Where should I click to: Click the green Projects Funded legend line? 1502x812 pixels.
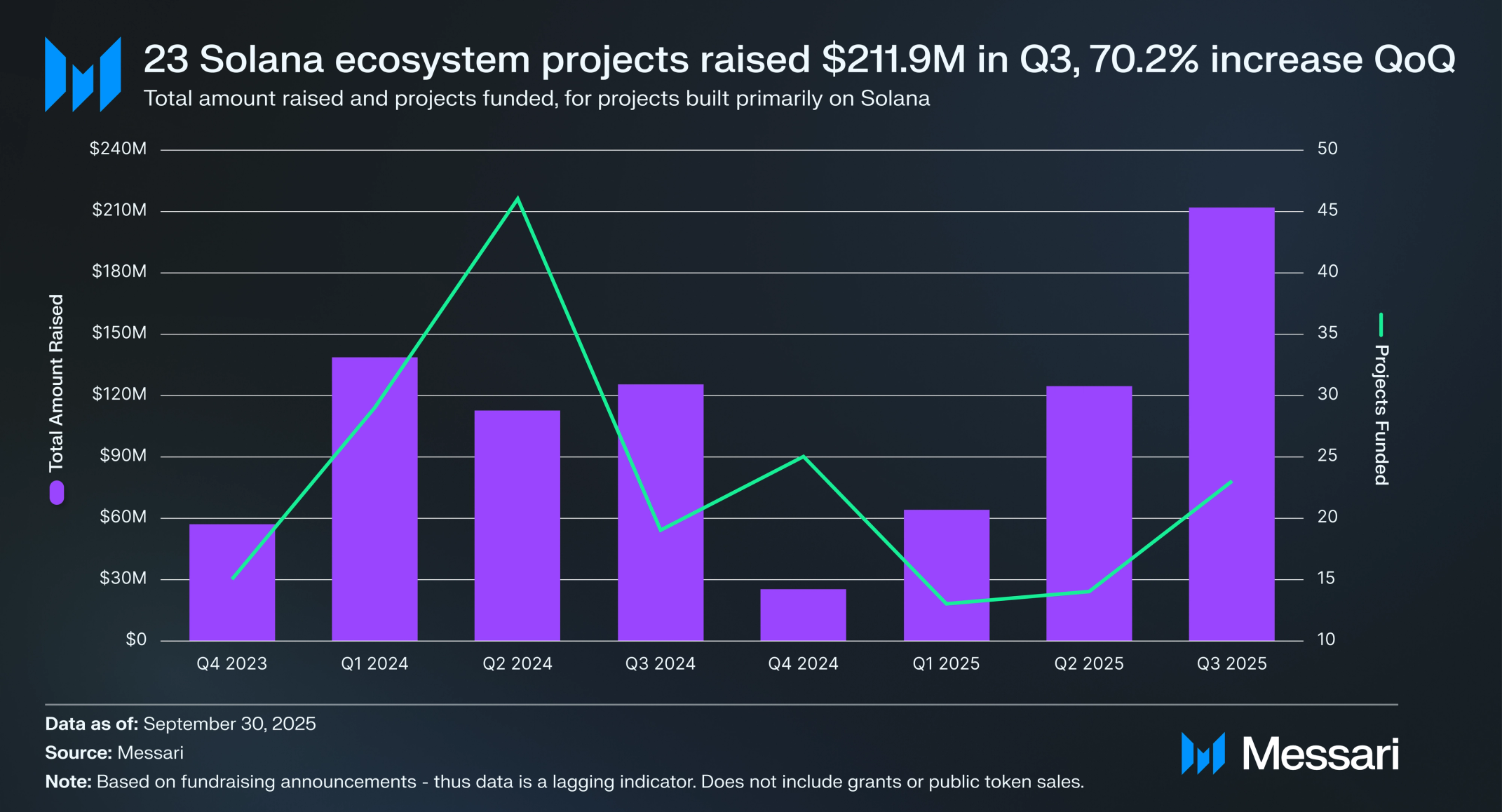tap(1381, 325)
